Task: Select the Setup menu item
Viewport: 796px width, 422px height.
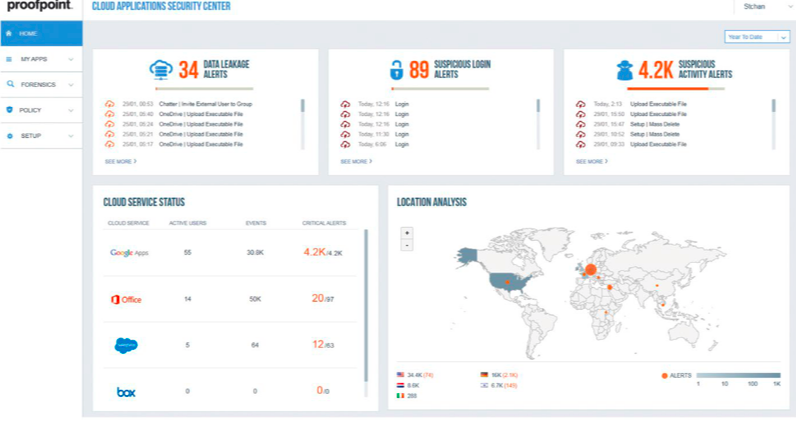Action: click(31, 135)
